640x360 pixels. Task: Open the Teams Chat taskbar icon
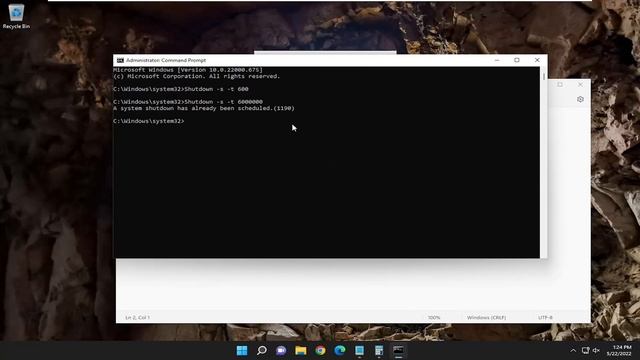281,351
